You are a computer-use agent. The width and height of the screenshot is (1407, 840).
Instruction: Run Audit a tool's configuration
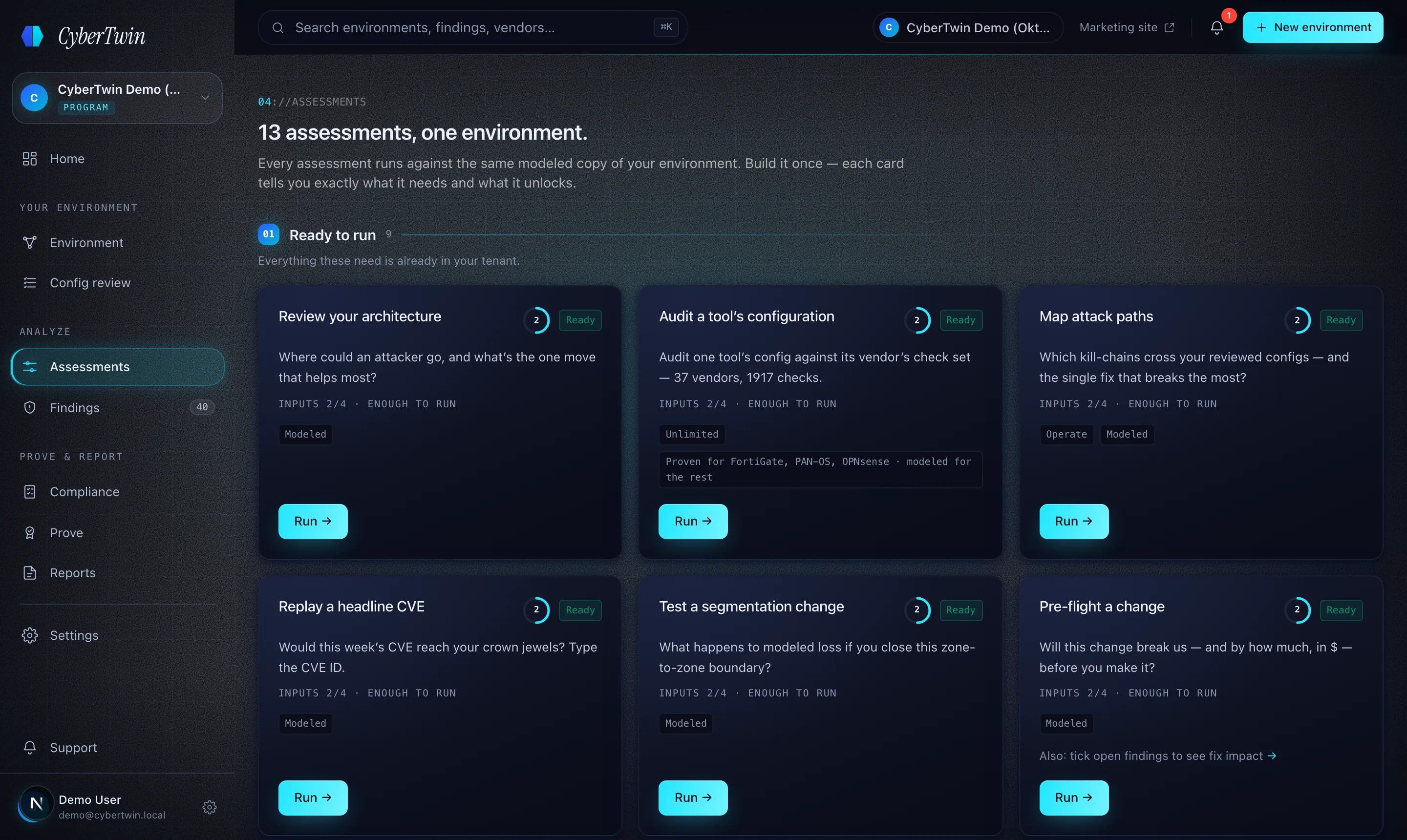[x=692, y=521]
